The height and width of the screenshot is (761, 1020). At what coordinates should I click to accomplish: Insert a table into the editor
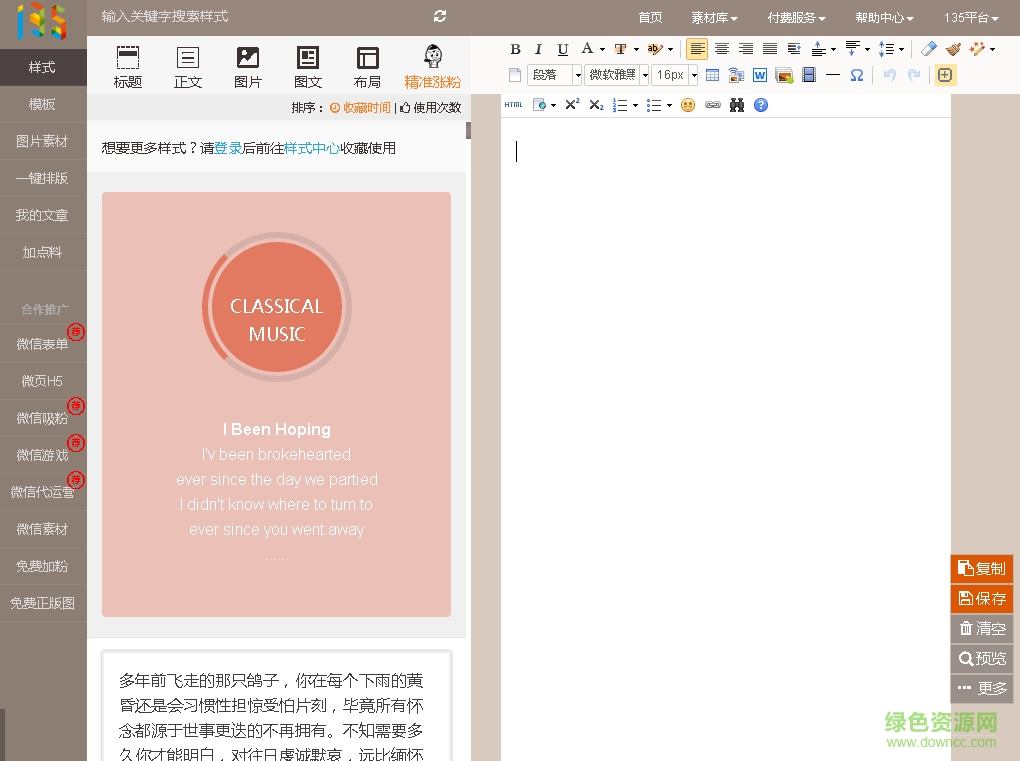[x=714, y=74]
